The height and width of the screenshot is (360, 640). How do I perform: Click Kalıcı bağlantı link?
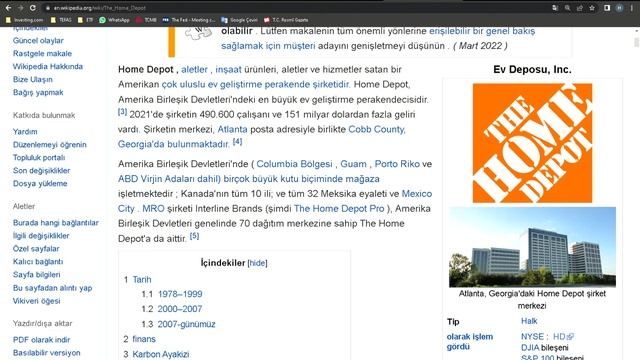click(x=38, y=262)
